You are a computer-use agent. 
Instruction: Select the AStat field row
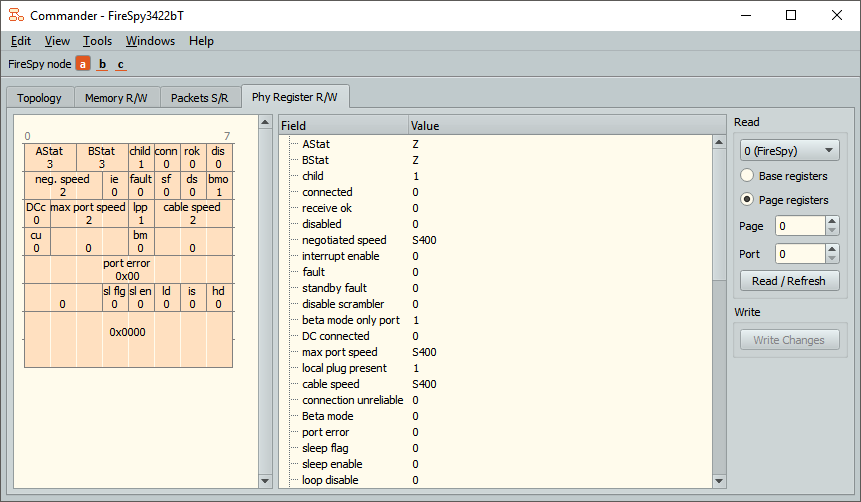coord(496,144)
